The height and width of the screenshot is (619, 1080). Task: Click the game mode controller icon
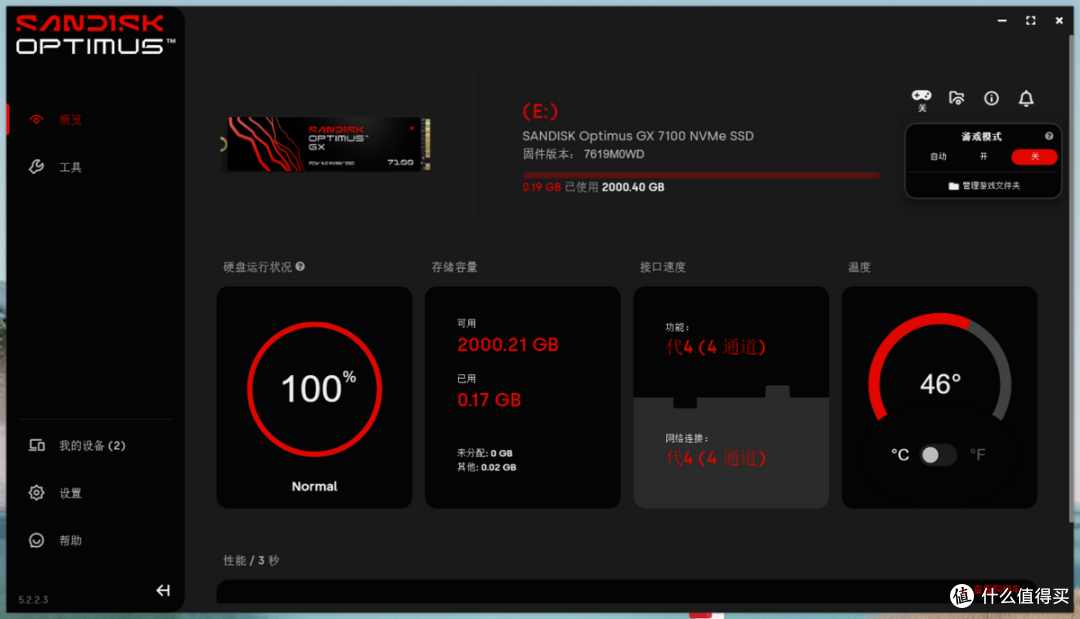click(922, 96)
